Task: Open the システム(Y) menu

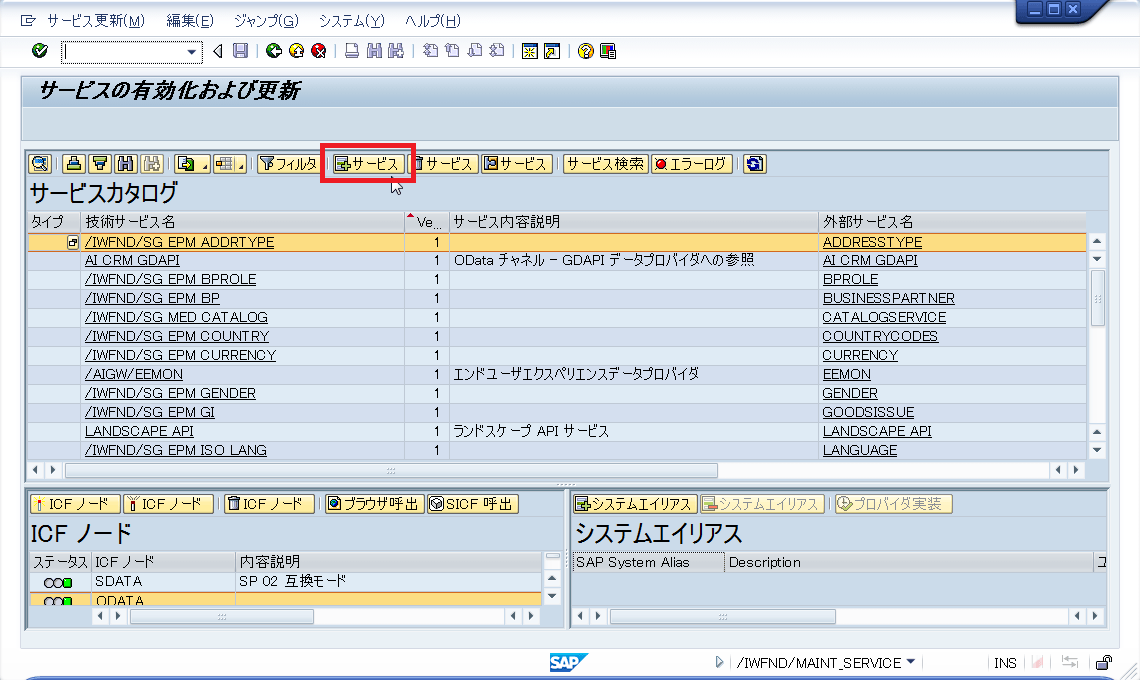Action: pyautogui.click(x=352, y=21)
